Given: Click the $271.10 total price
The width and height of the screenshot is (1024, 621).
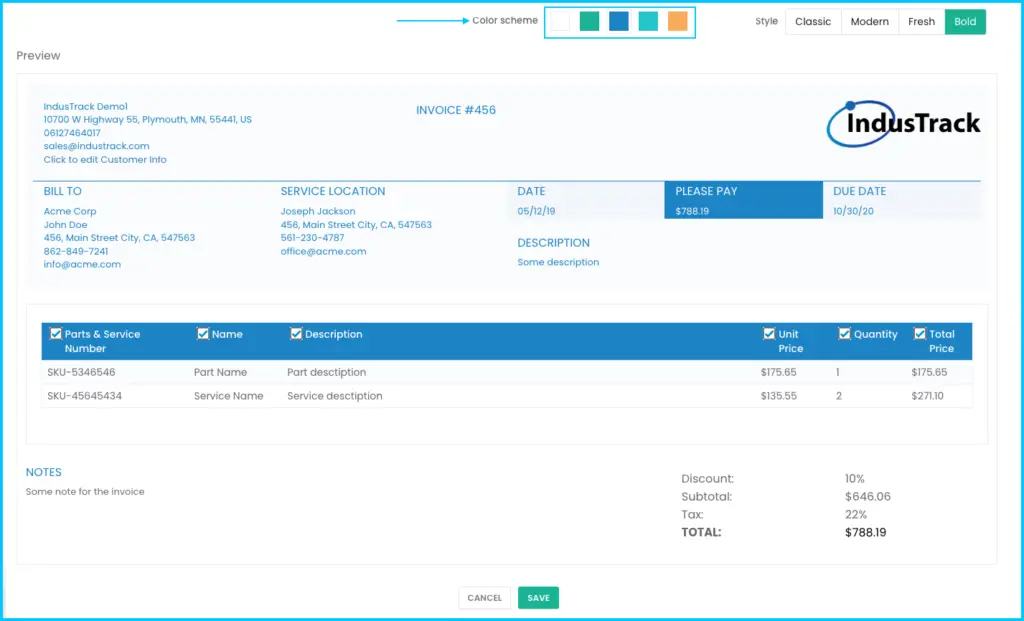Looking at the screenshot, I should pos(927,396).
